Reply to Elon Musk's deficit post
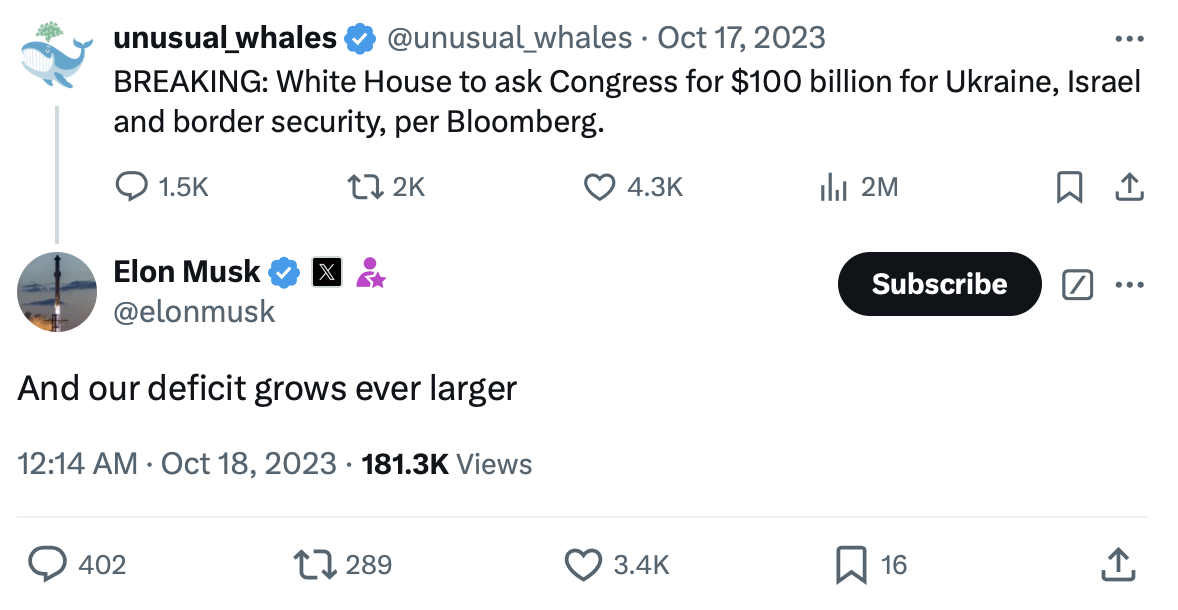Screen dimensions: 1178x610 point(48,565)
